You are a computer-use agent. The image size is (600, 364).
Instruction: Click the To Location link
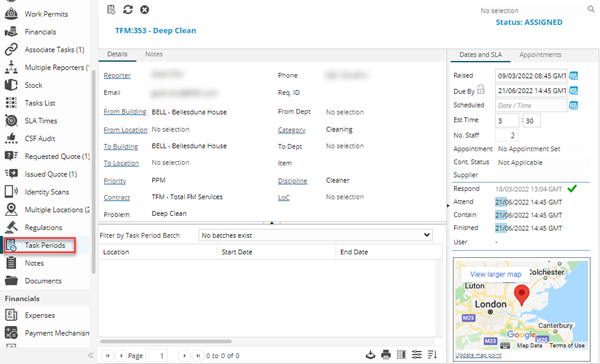coord(121,163)
